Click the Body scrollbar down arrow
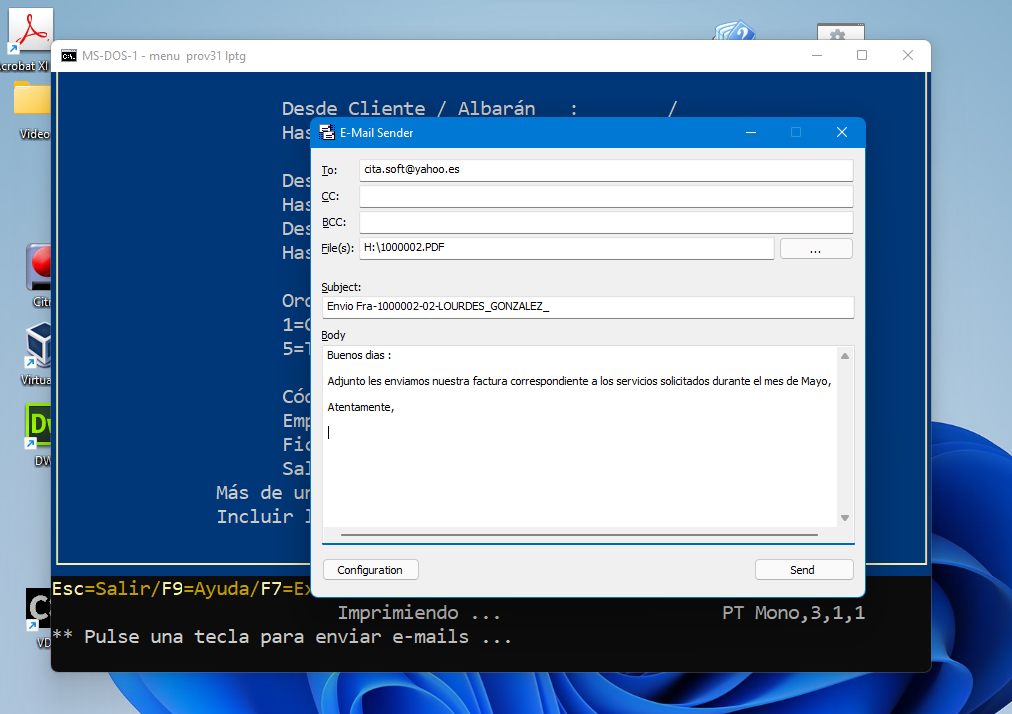 (843, 519)
